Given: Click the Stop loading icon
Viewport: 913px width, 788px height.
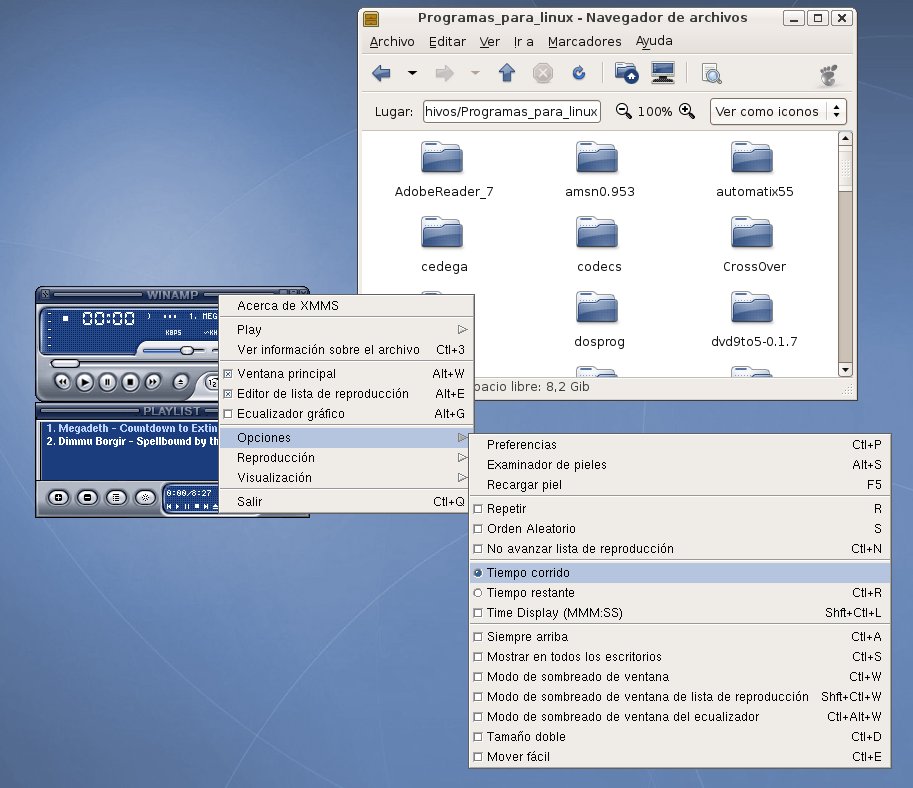Looking at the screenshot, I should point(543,73).
